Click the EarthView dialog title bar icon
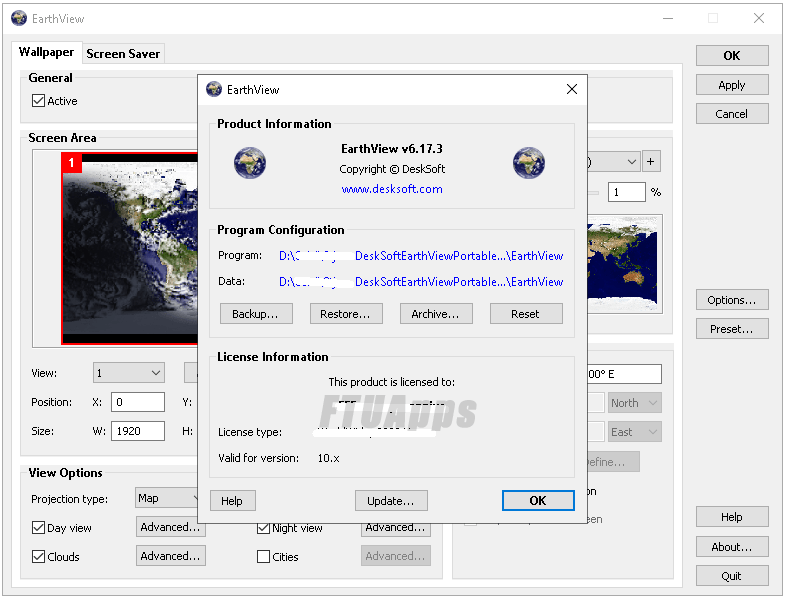This screenshot has height=598, width=785. pyautogui.click(x=213, y=89)
